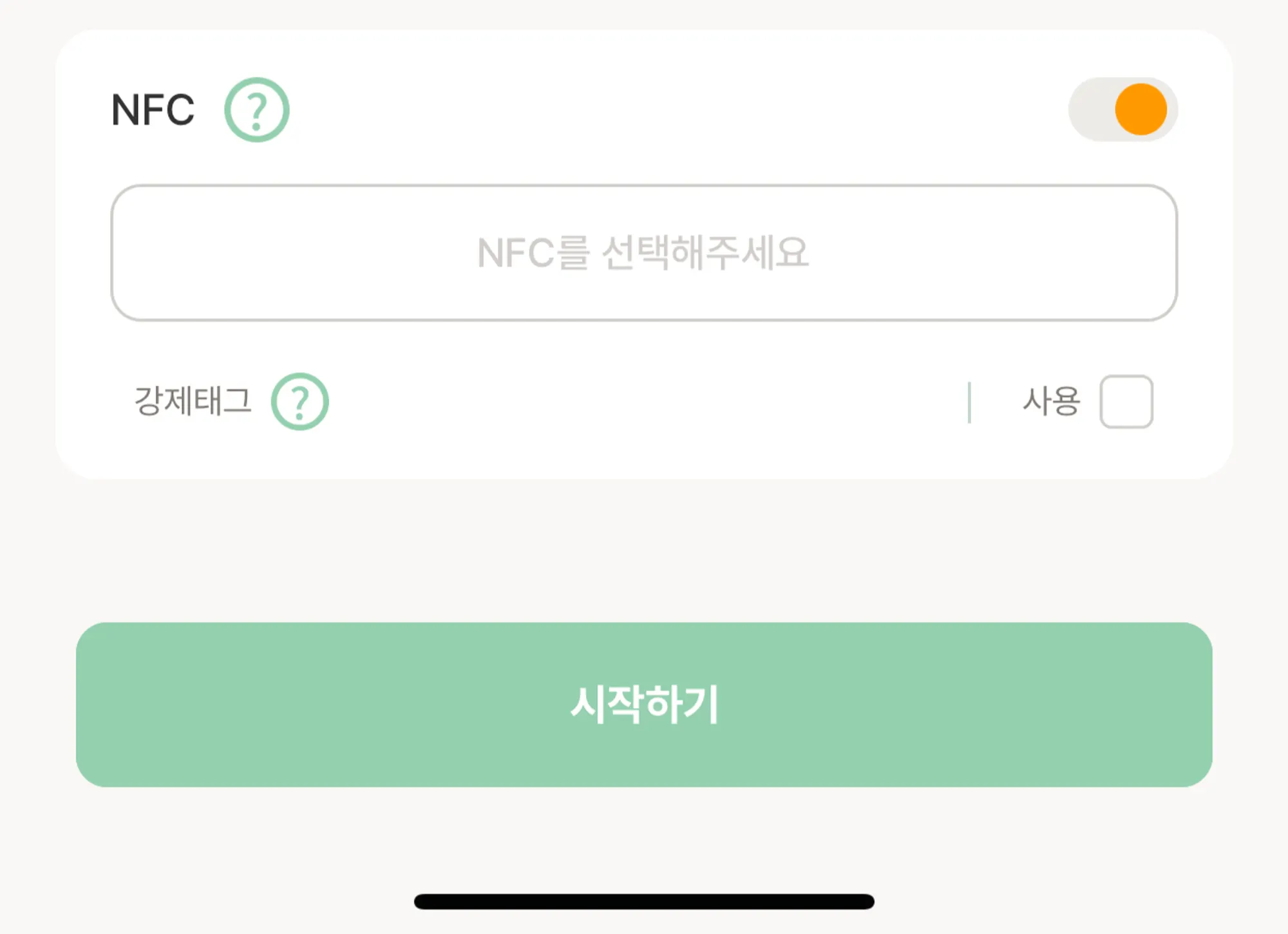Tap the 시작하기 button
Image resolution: width=1288 pixels, height=934 pixels.
pos(644,705)
